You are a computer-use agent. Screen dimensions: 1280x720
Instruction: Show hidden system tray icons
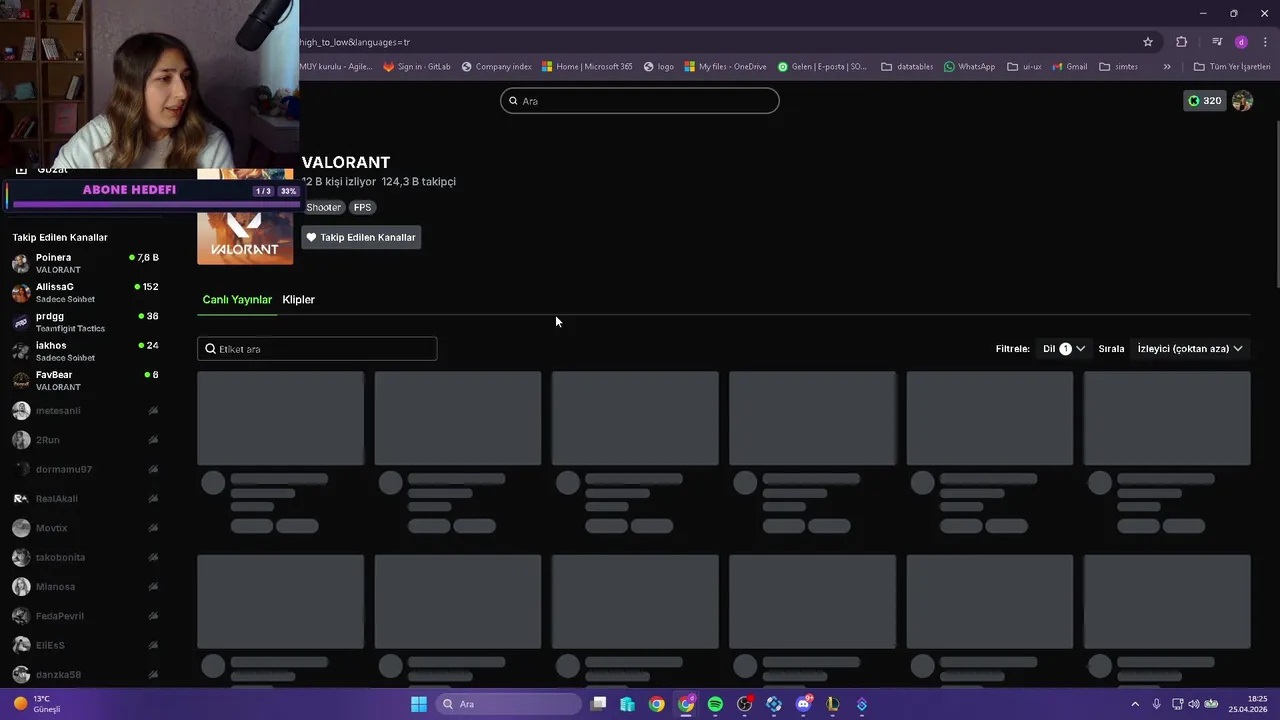click(x=1135, y=704)
